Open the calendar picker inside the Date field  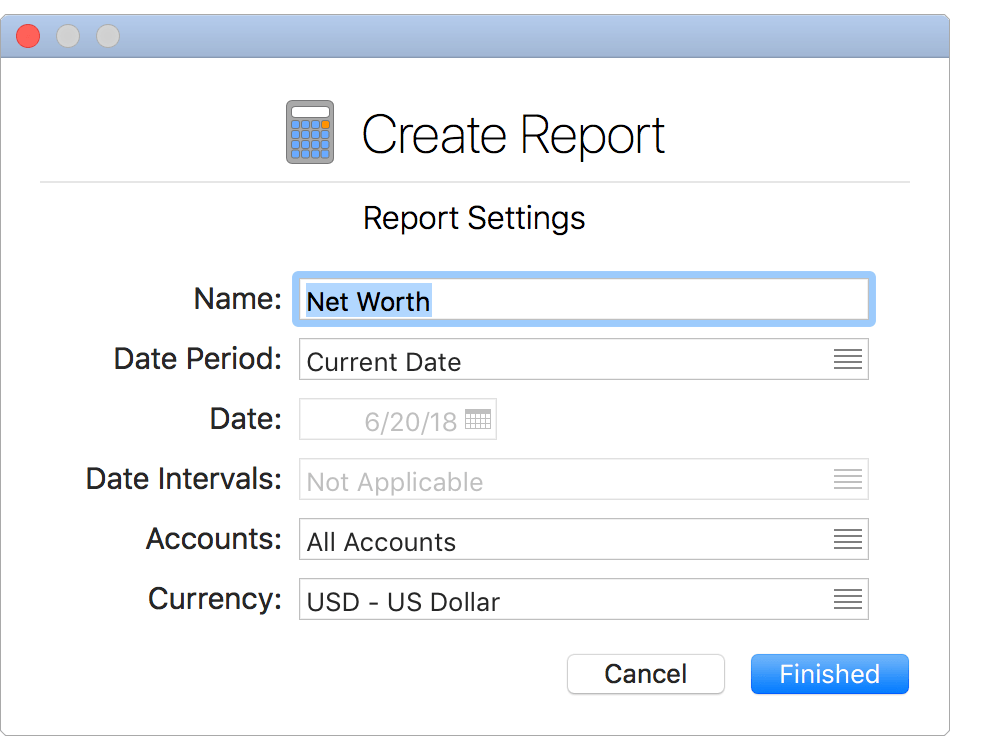[x=480, y=419]
